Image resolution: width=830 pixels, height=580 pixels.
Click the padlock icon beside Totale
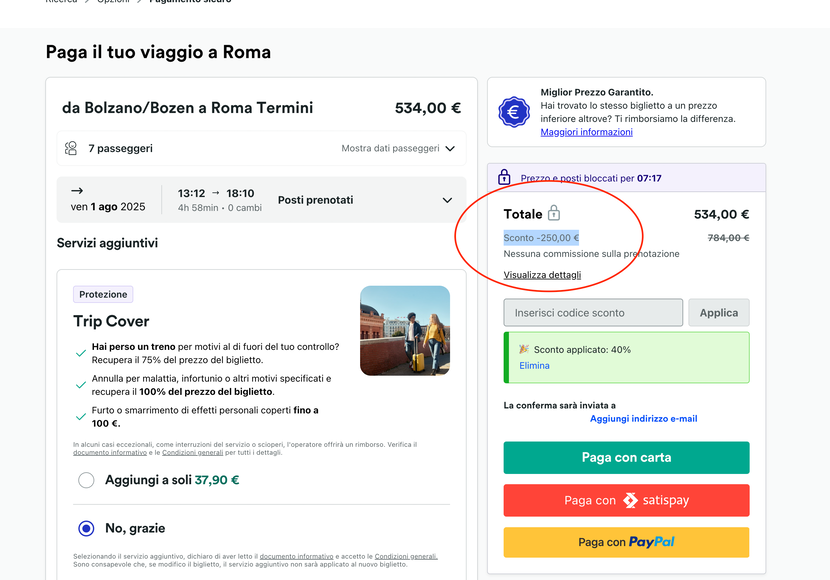[x=554, y=213]
